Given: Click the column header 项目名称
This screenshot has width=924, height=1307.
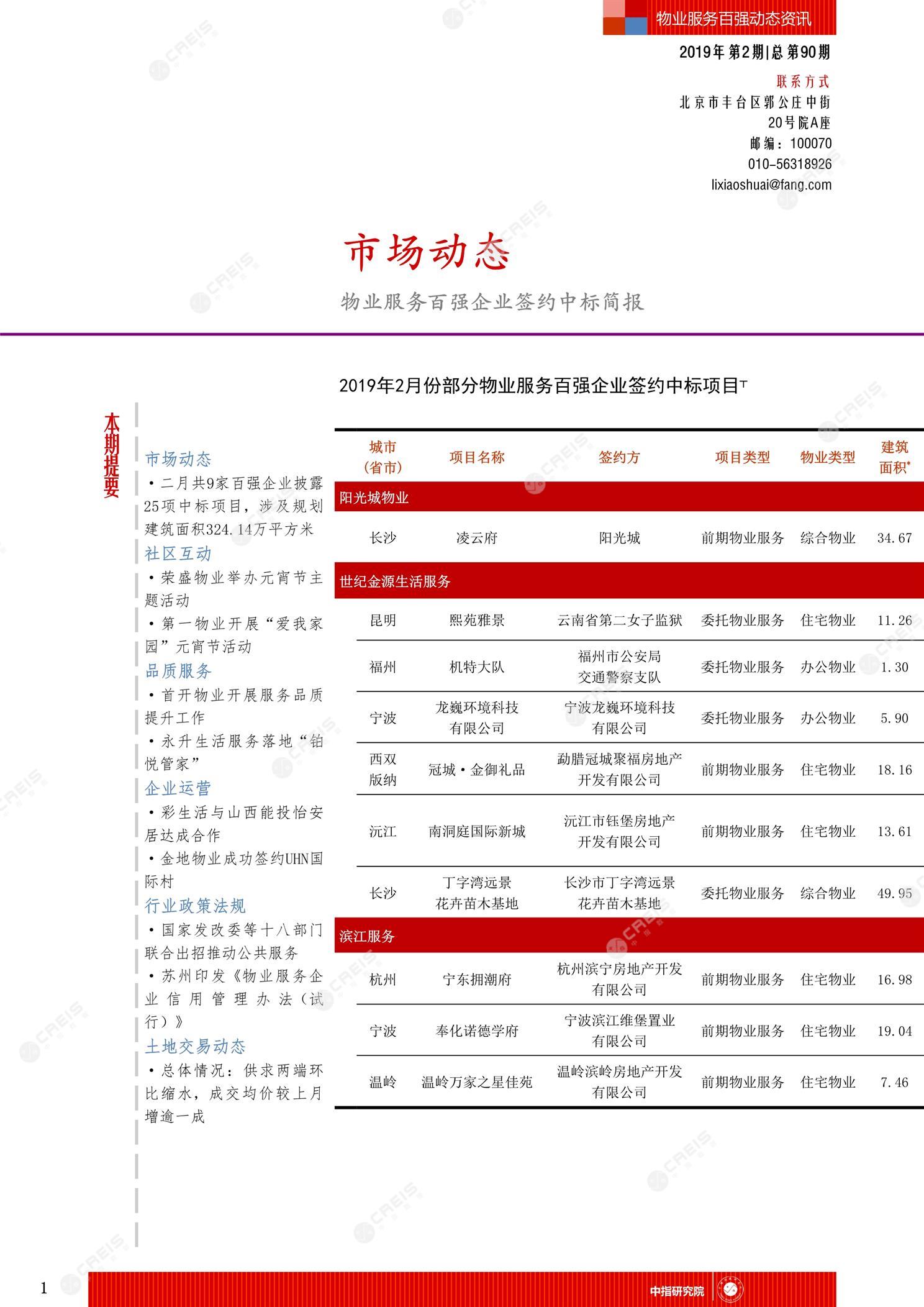Looking at the screenshot, I should pyautogui.click(x=477, y=457).
